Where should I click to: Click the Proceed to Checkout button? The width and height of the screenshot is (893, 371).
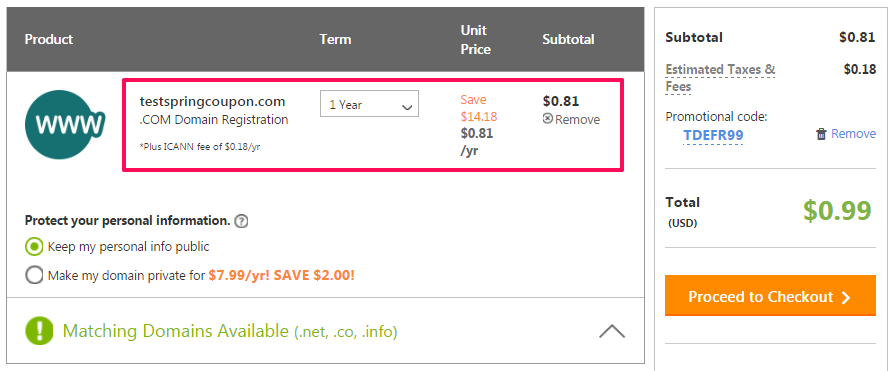pyautogui.click(x=770, y=296)
